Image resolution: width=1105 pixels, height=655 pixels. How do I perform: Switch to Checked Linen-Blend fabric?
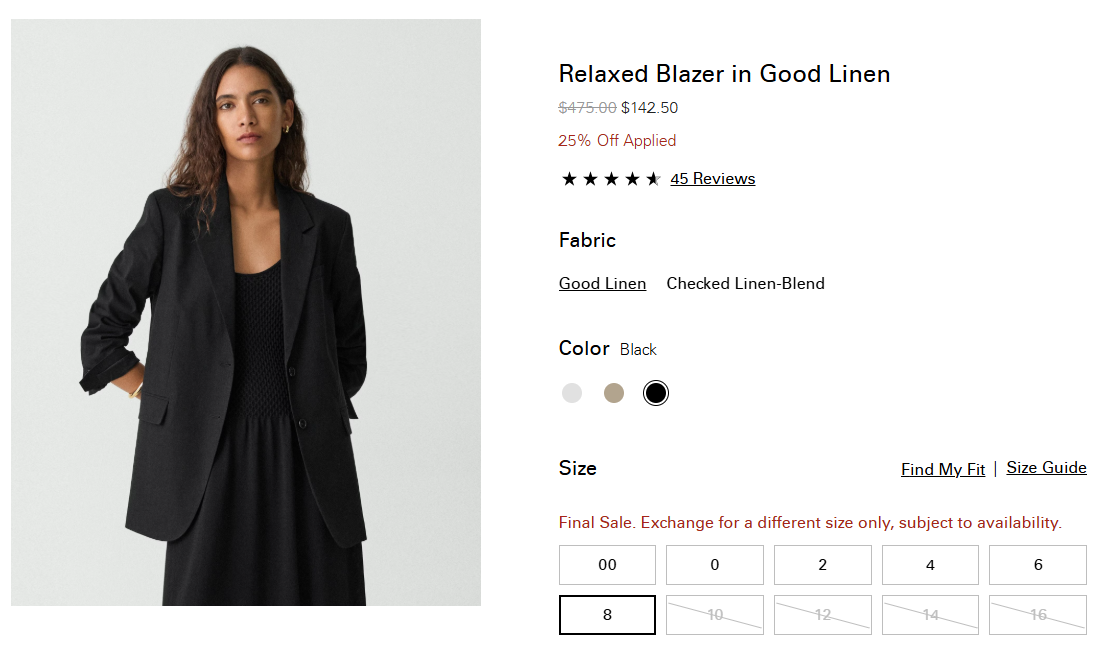(x=746, y=283)
